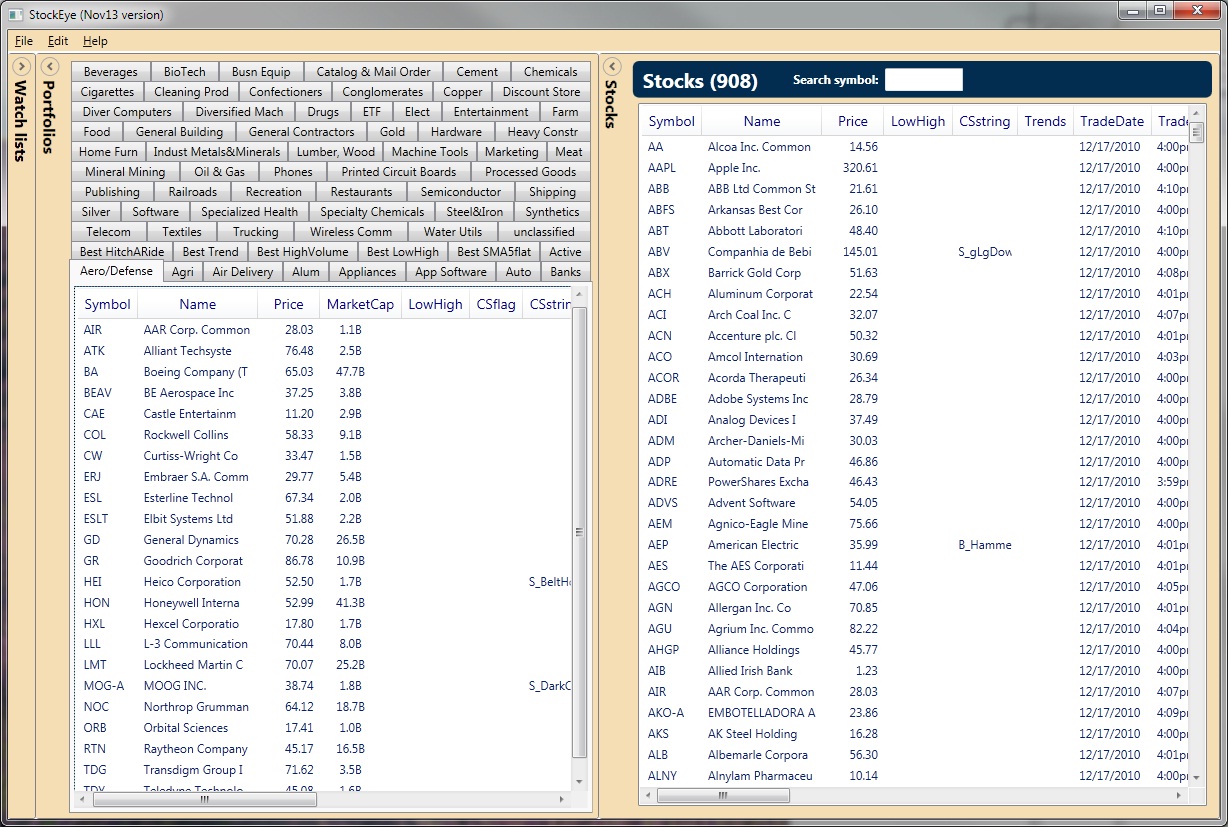Switch to the Hardware tab
Image resolution: width=1228 pixels, height=827 pixels.
[456, 132]
